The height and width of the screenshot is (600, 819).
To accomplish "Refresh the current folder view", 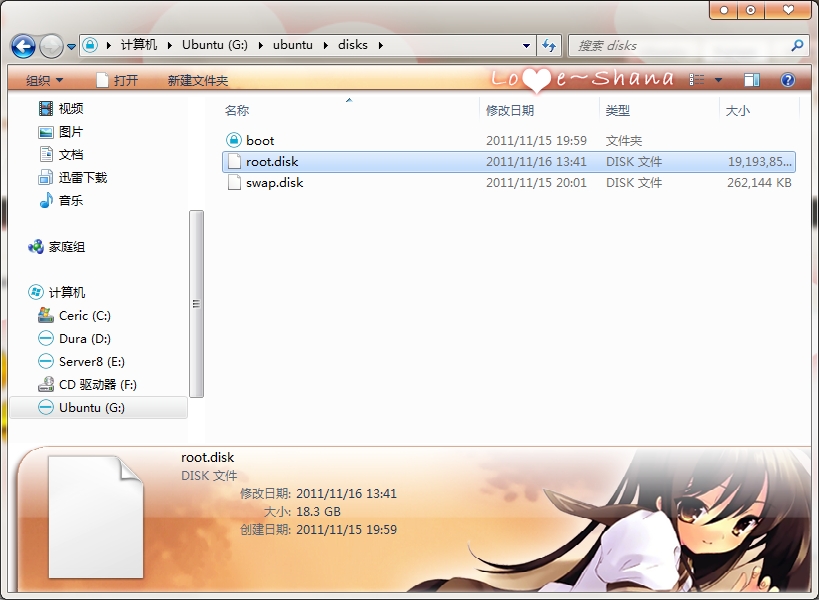I will point(548,45).
